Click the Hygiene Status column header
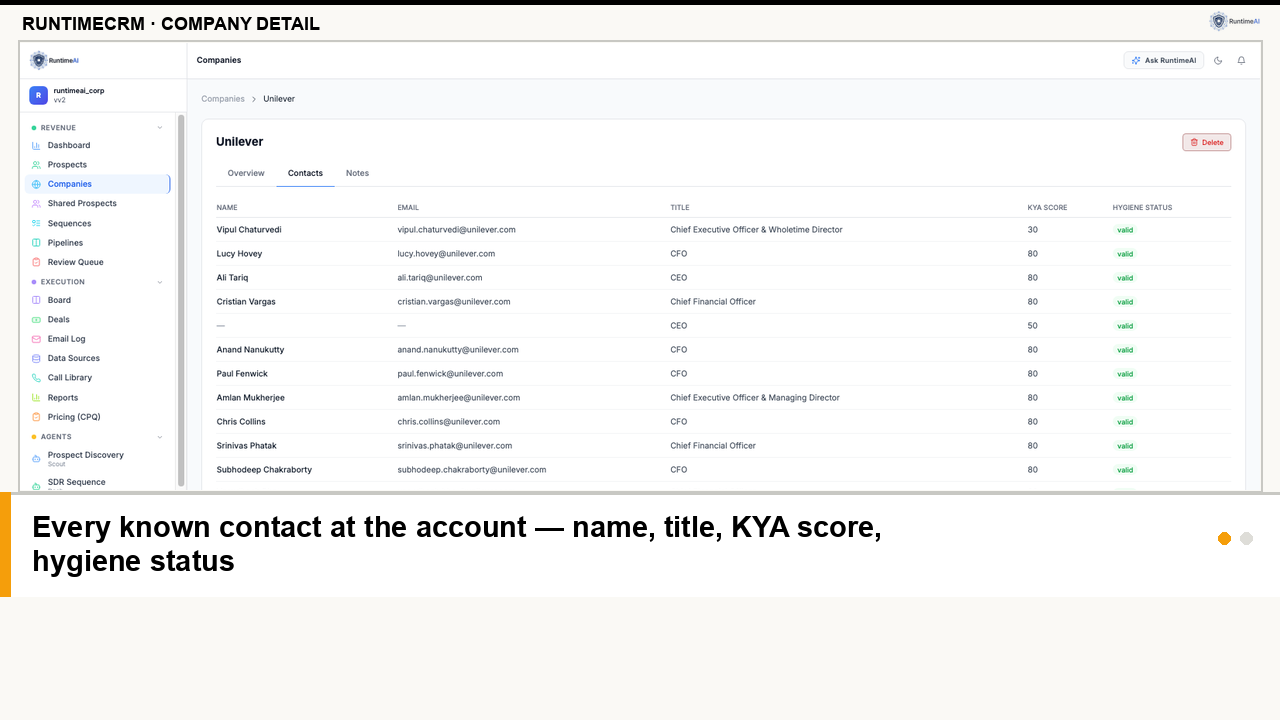The image size is (1280, 720). tap(1142, 208)
